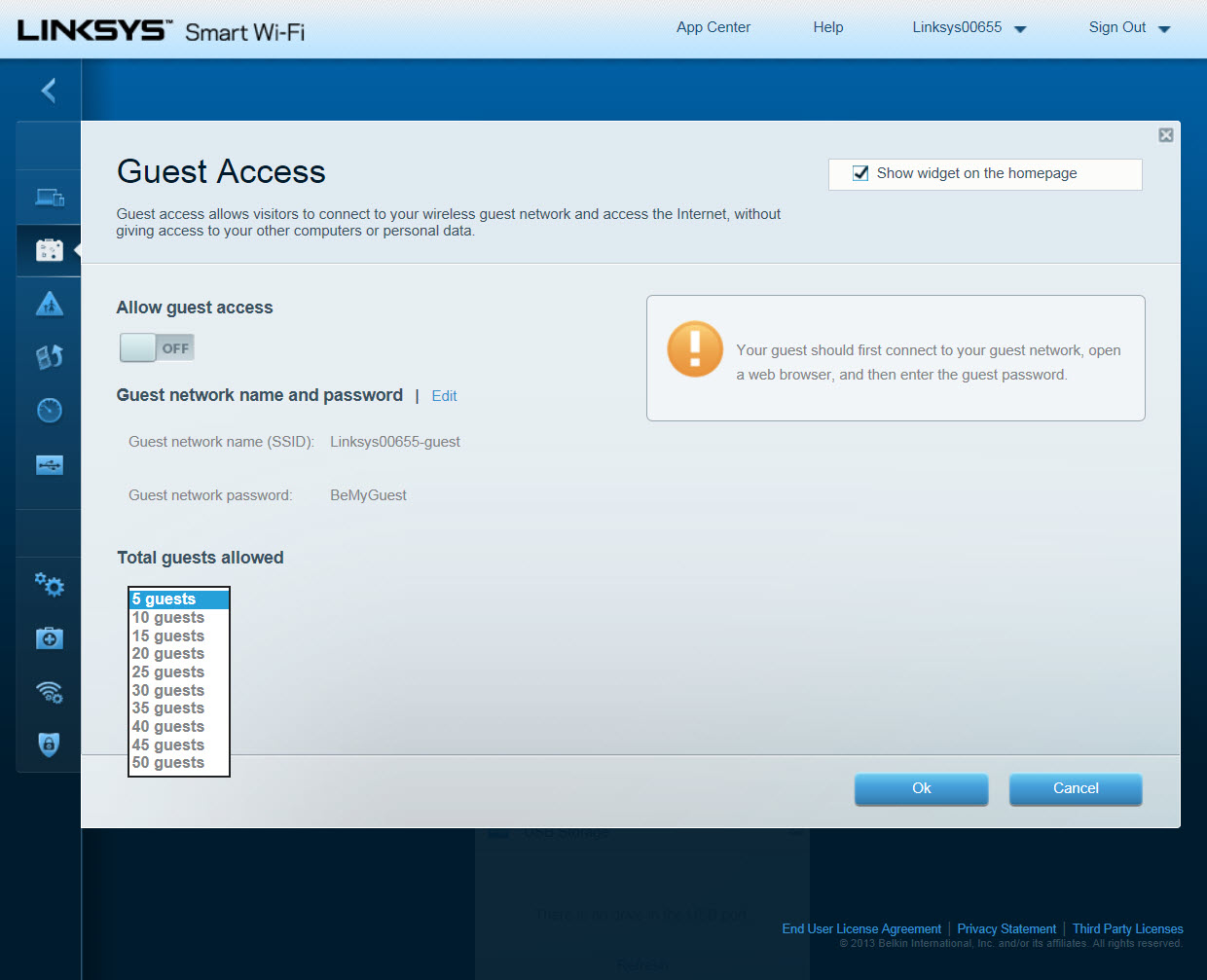Open Help menu item
Screen dimensions: 1207x980
coord(828,27)
